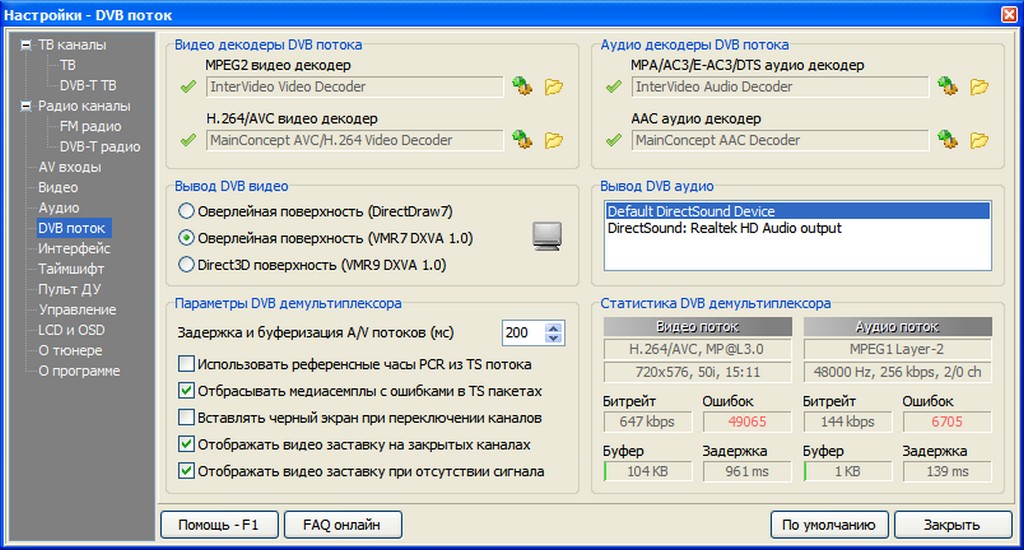Open the Таймшифт settings section

coord(71,269)
